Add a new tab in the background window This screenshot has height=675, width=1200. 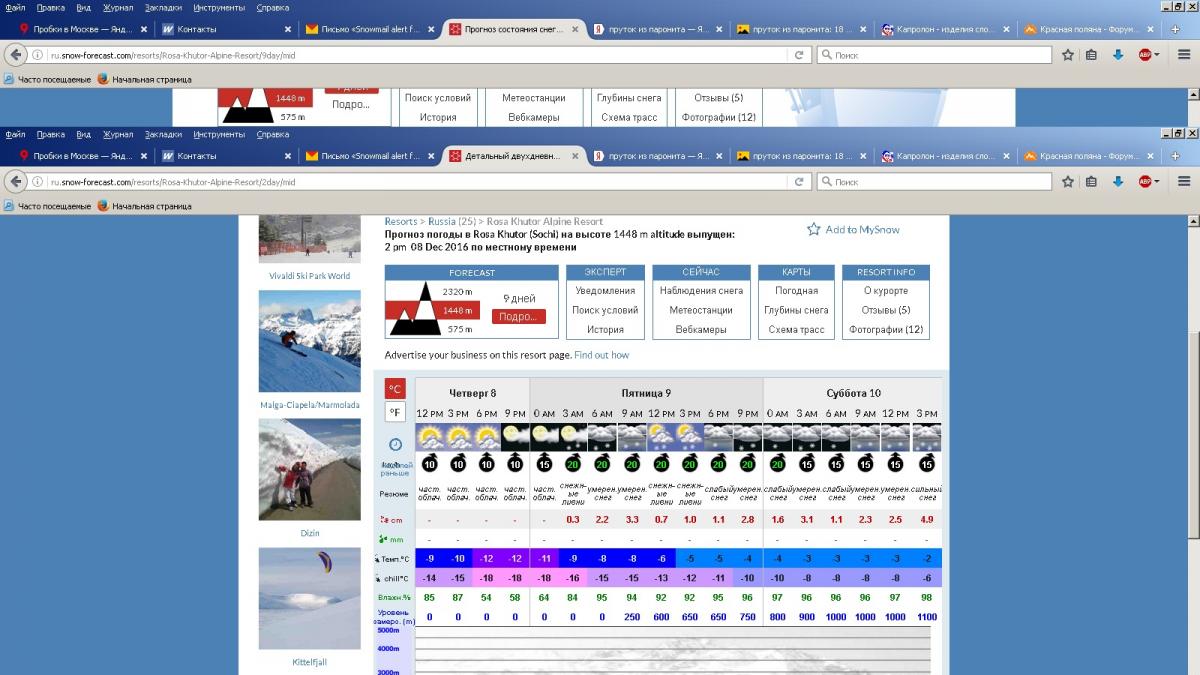pos(1174,29)
